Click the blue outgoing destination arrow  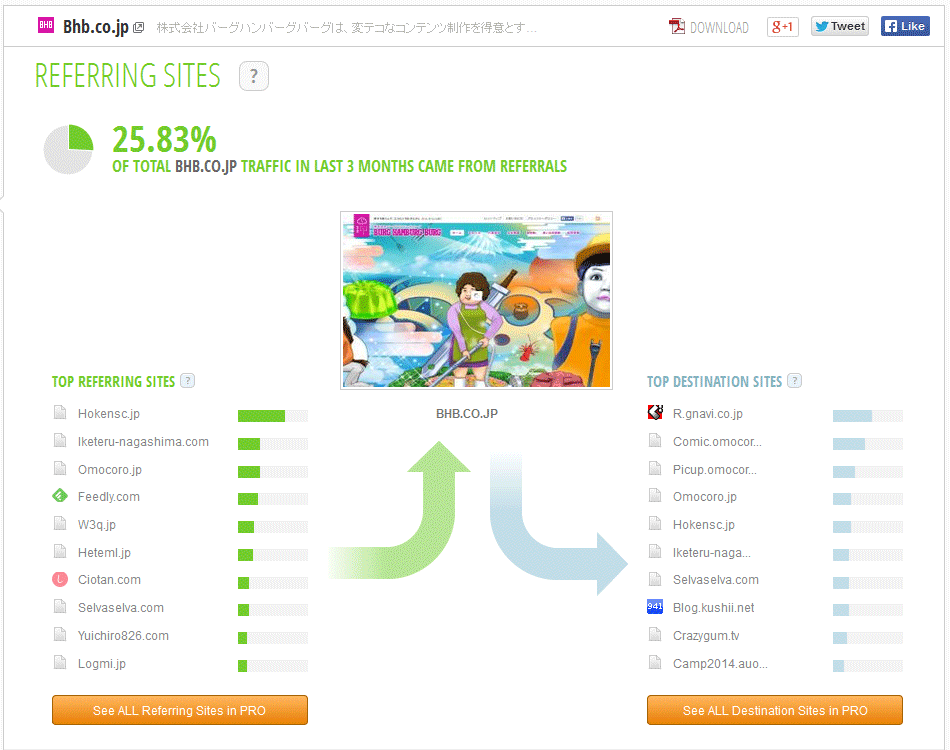coord(559,525)
